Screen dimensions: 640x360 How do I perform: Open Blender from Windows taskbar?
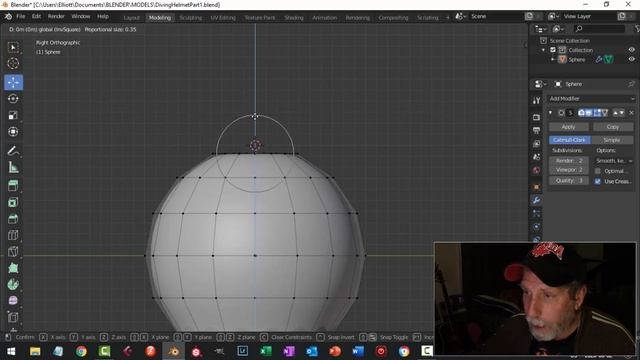pos(173,351)
